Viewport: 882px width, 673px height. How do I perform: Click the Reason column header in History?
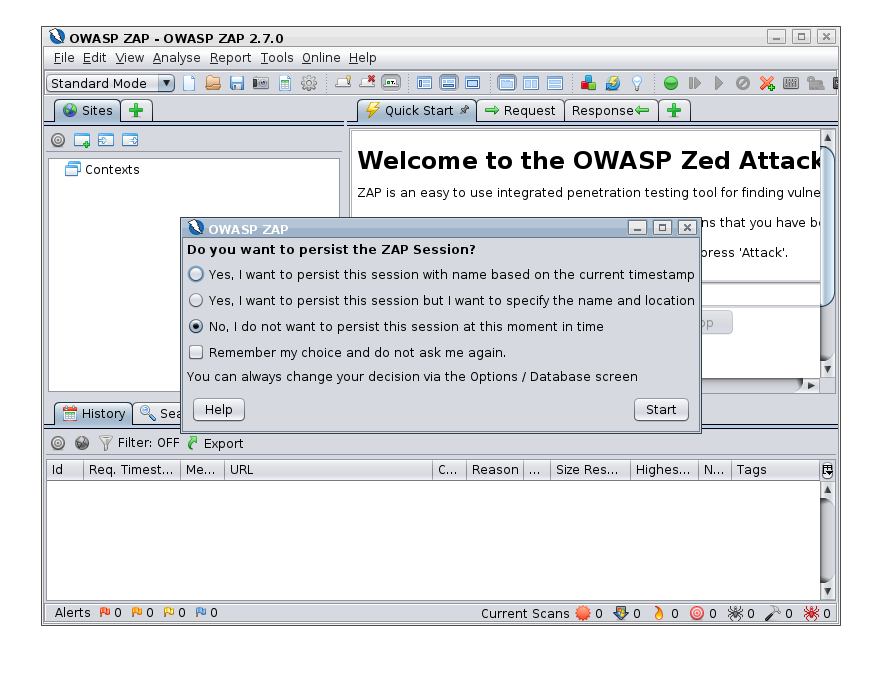click(495, 470)
